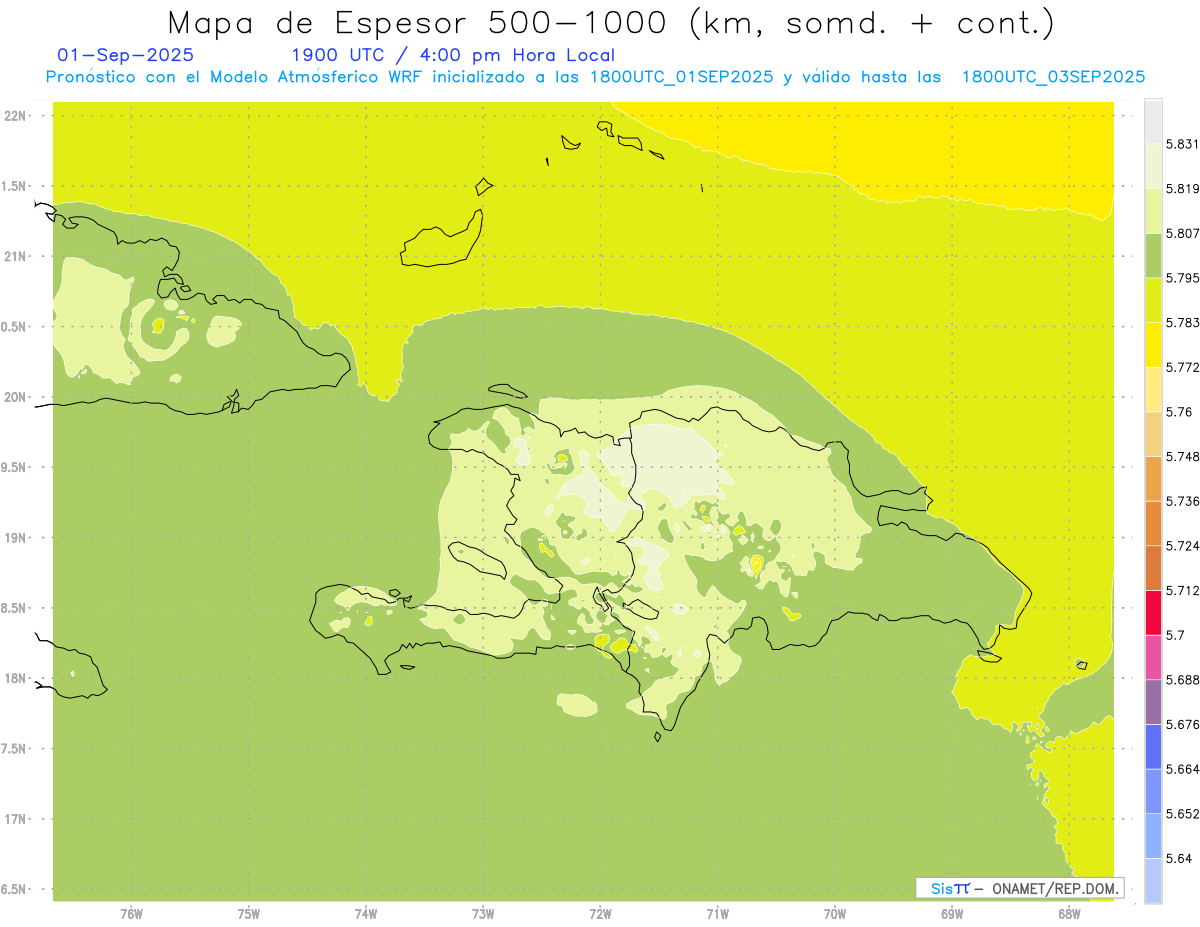Select the date text '01-Sep-2025'

(126, 55)
